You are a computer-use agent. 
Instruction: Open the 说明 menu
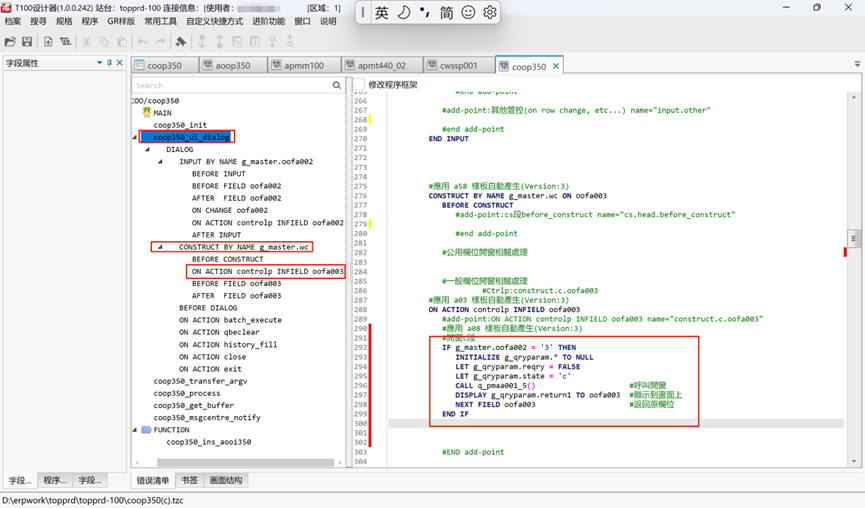(328, 22)
